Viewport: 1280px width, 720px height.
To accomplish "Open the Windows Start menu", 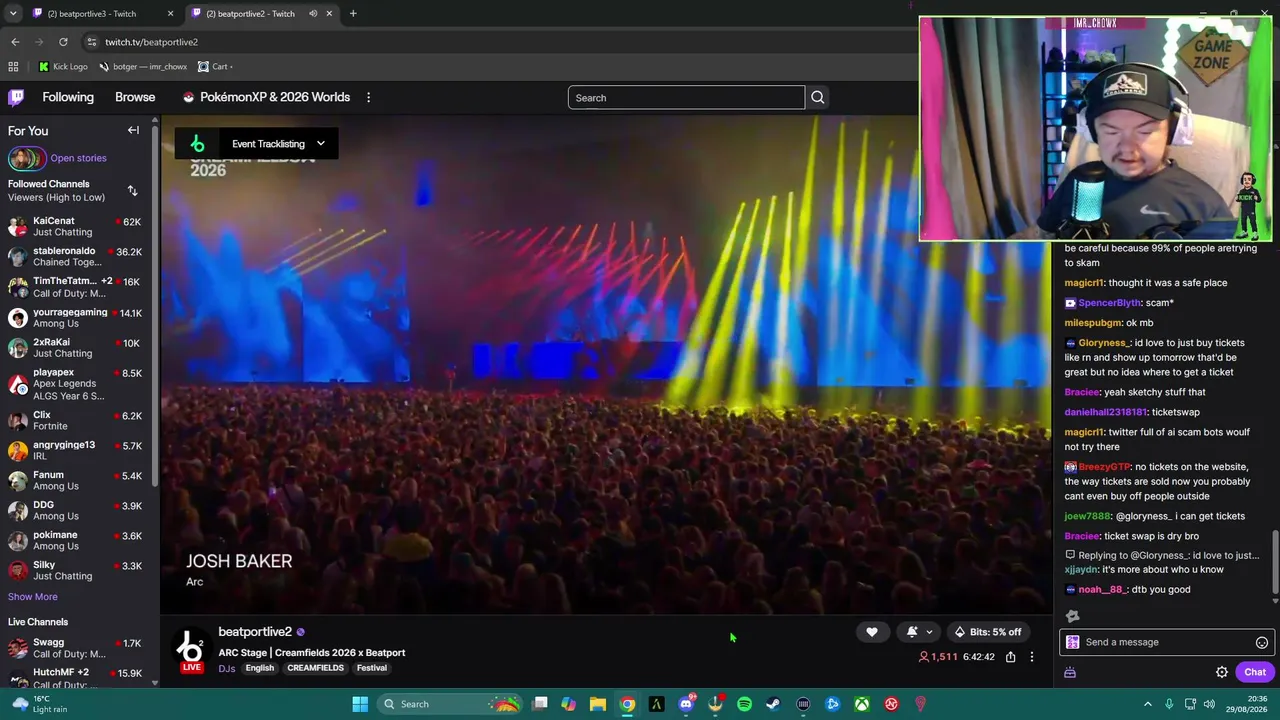I will point(360,704).
